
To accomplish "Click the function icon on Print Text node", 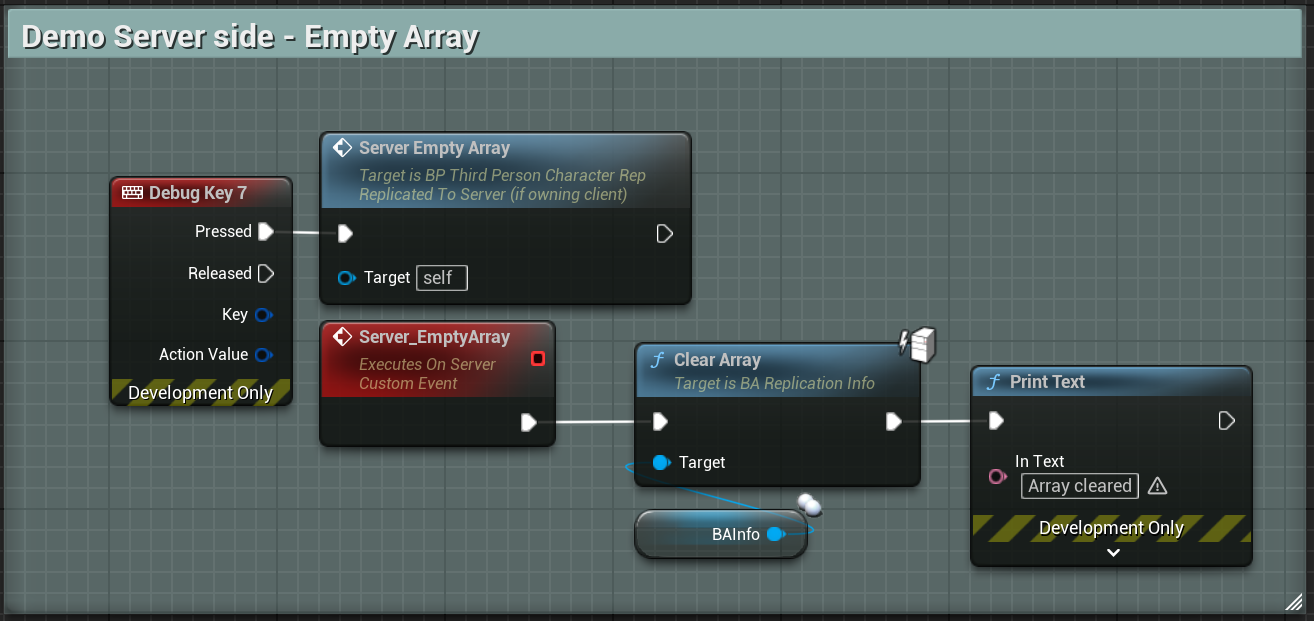I will [x=993, y=383].
